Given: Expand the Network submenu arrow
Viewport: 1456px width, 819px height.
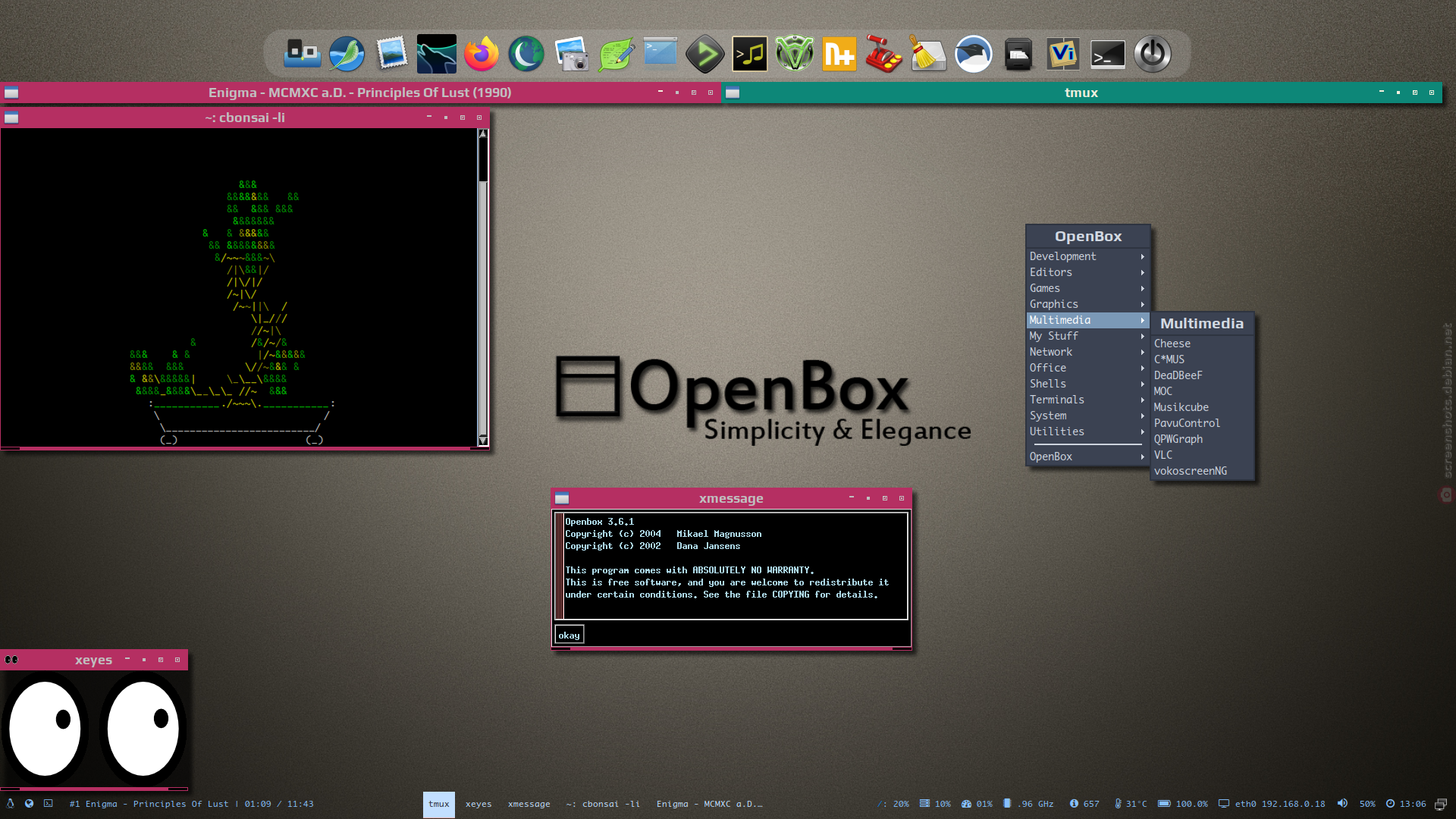Looking at the screenshot, I should tap(1143, 353).
